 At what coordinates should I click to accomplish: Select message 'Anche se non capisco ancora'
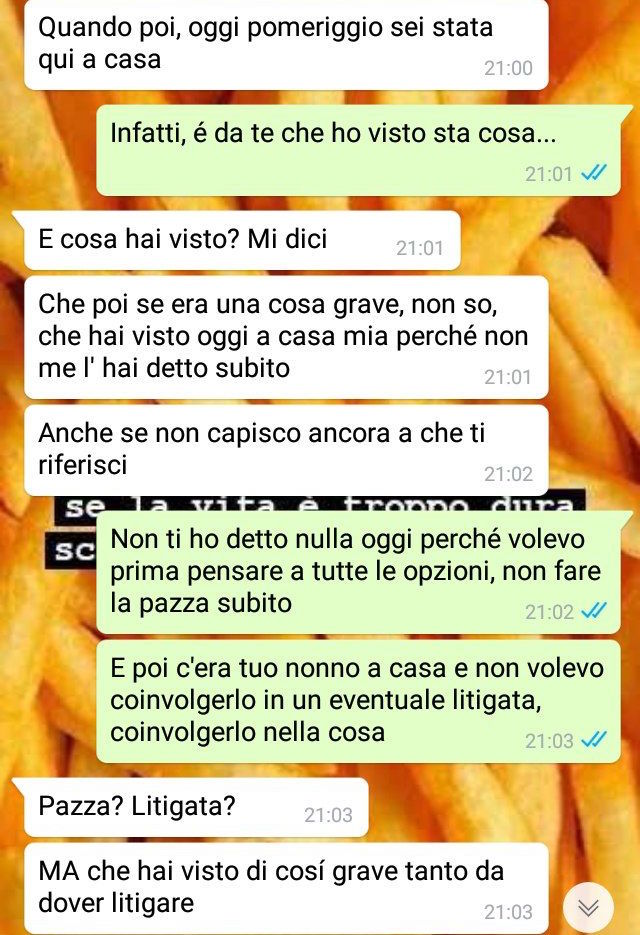point(286,450)
